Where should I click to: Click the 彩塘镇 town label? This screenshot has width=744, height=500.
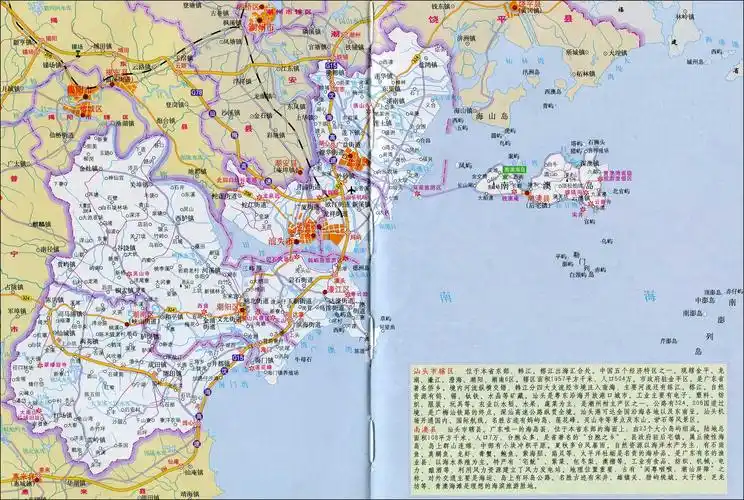[275, 135]
